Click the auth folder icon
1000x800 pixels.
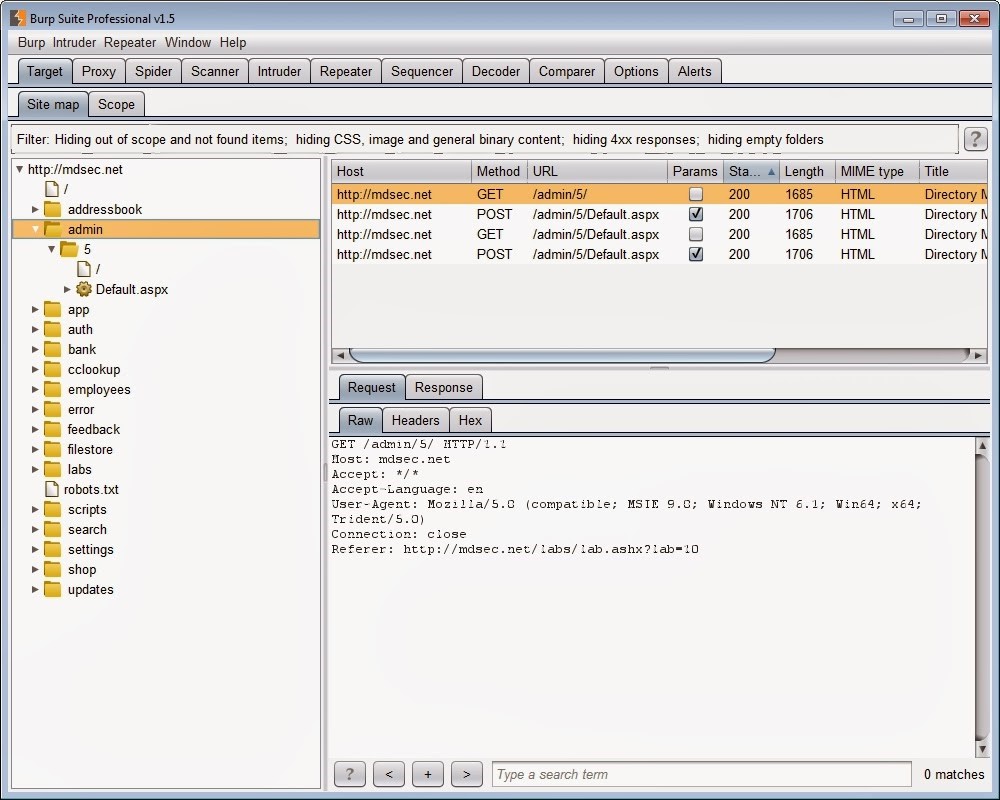(x=52, y=329)
